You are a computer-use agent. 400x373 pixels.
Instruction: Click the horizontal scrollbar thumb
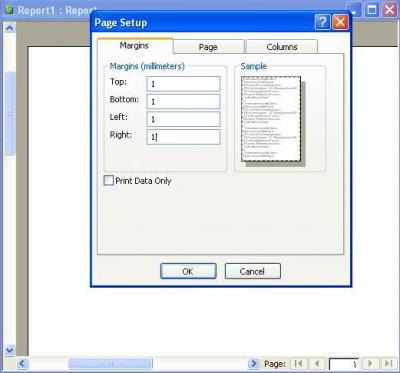point(110,363)
